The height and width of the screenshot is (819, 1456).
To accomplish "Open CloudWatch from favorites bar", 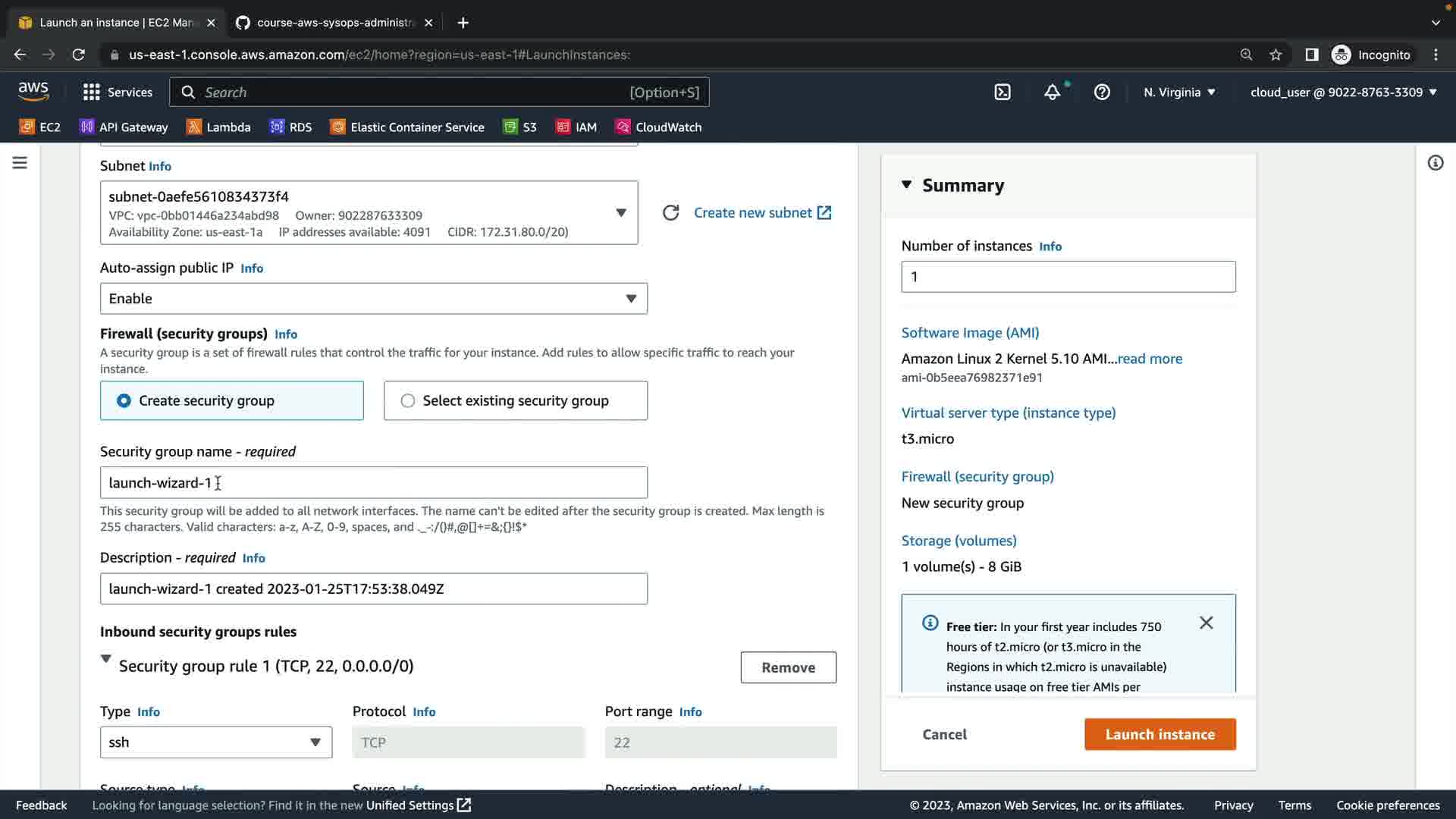I will [x=658, y=127].
